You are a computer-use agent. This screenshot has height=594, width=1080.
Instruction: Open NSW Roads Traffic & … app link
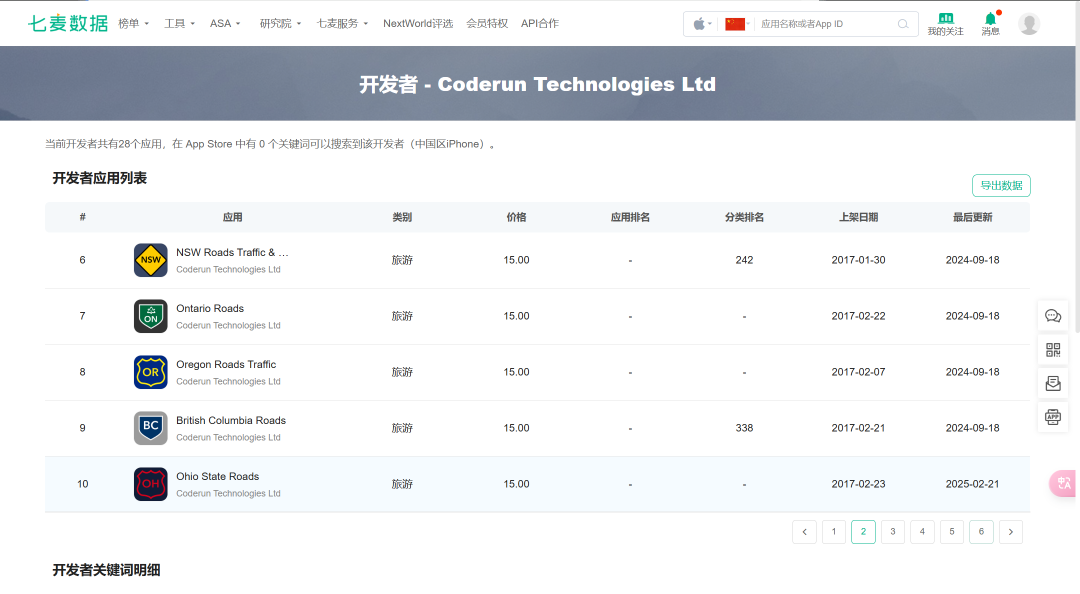pos(232,252)
